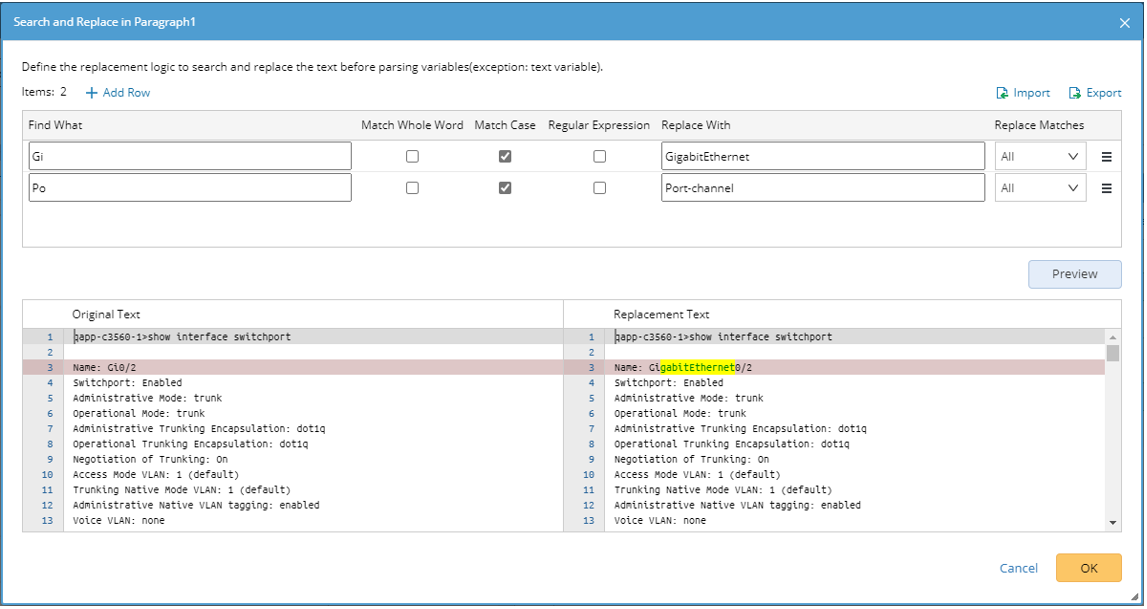1147x609 pixels.
Task: Click 'Administrative Native VLAN tagging' in Replacement Text
Action: click(737, 506)
